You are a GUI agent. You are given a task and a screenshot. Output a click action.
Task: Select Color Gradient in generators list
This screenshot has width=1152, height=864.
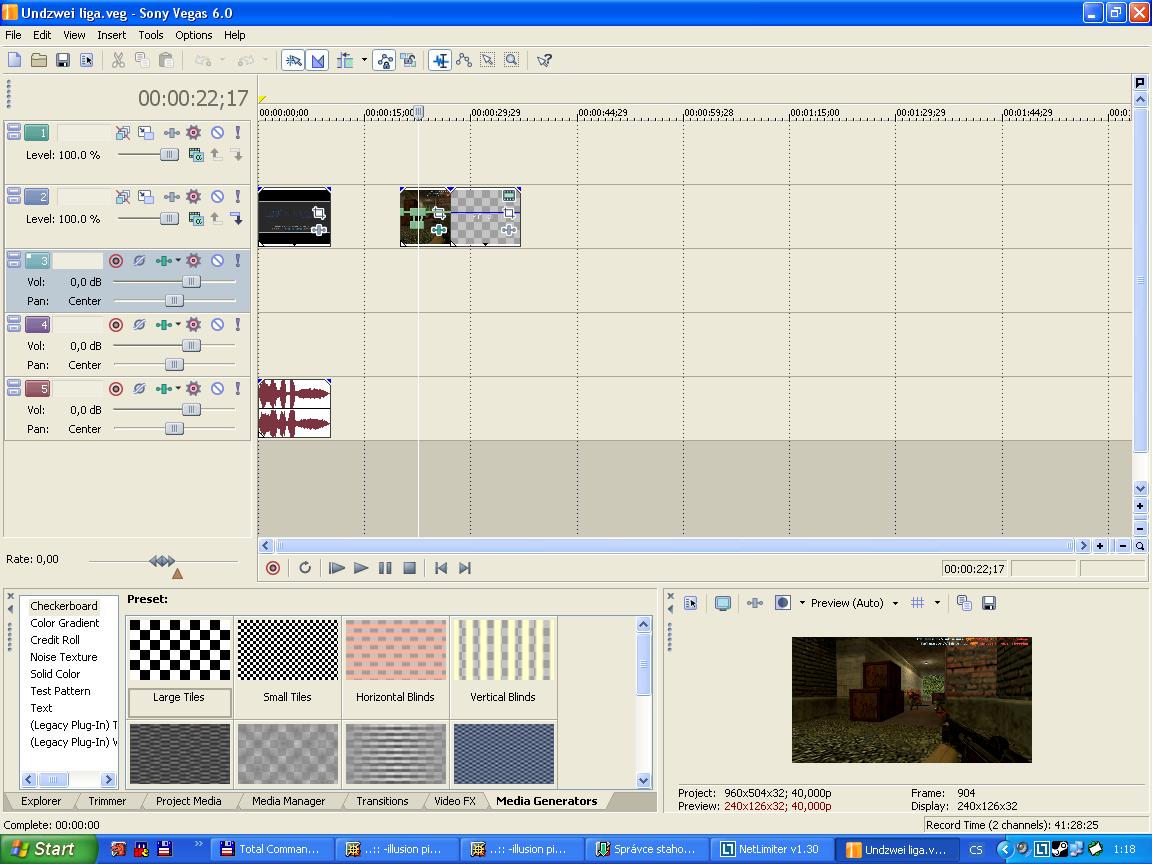point(65,623)
